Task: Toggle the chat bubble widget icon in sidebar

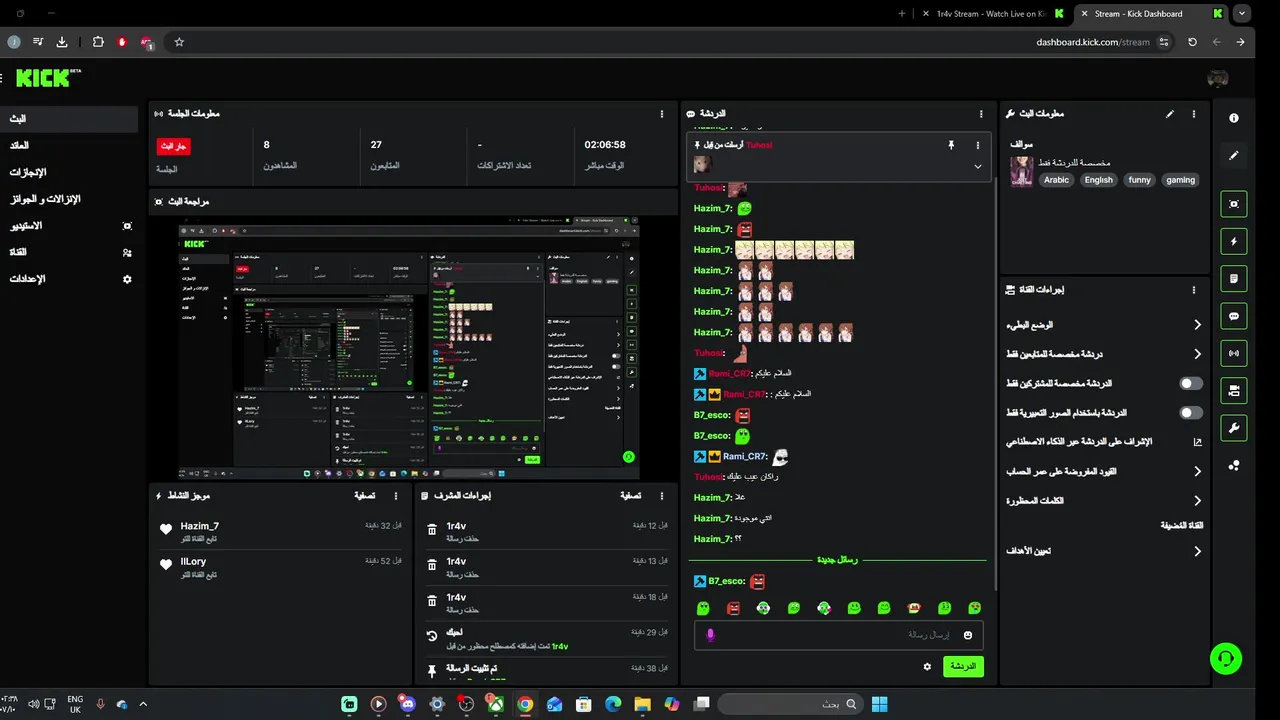Action: (1234, 316)
